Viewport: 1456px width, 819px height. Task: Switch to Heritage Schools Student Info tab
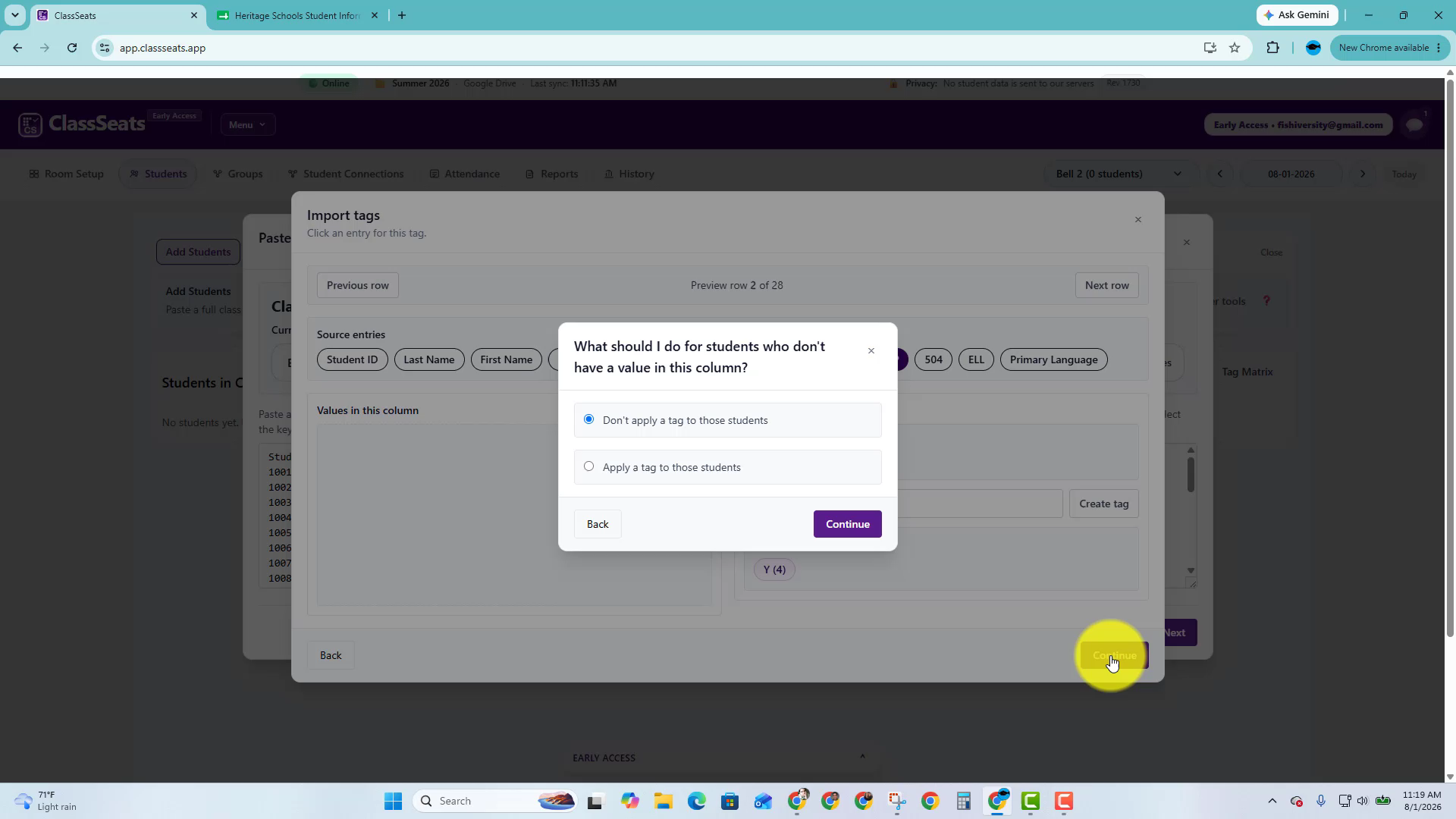point(297,15)
